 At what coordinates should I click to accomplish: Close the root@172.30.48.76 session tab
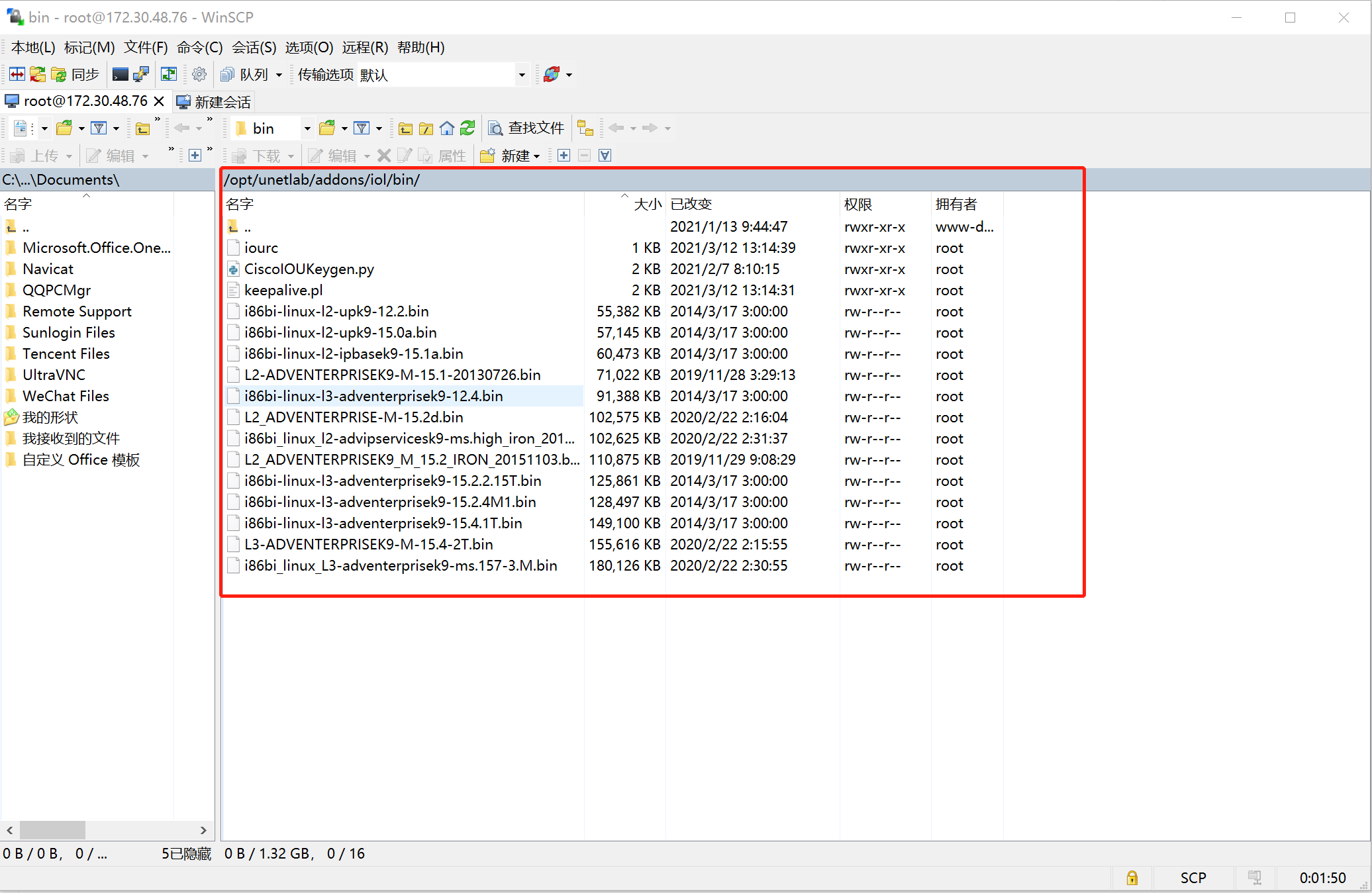pyautogui.click(x=159, y=101)
